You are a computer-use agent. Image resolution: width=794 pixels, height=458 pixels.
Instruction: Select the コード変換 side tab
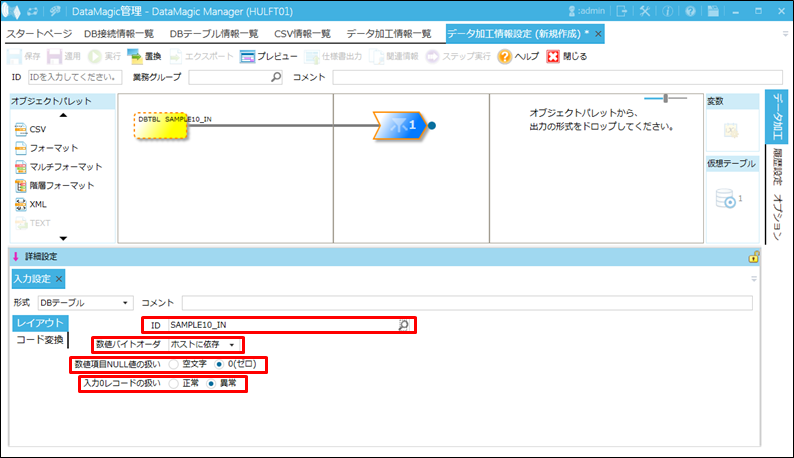point(40,340)
